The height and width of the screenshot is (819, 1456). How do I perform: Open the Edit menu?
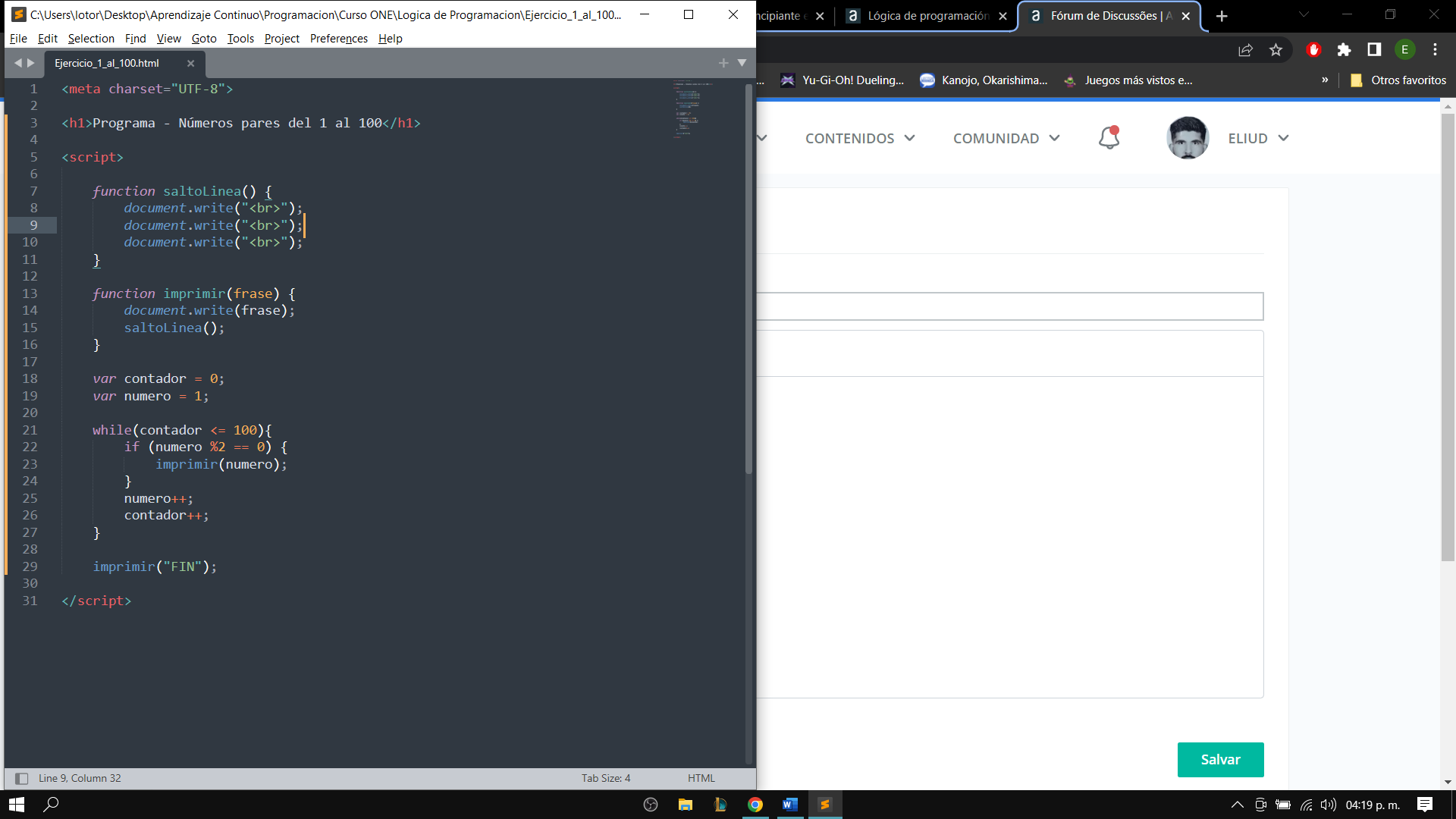point(47,39)
